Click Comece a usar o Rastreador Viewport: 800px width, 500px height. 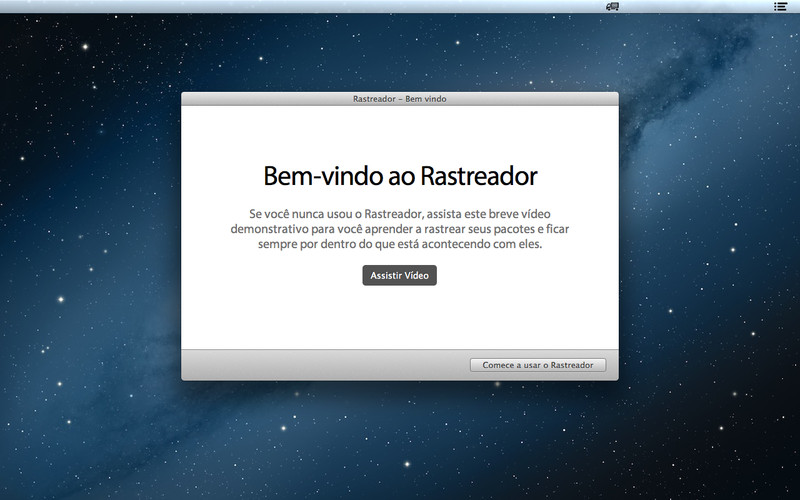(538, 365)
